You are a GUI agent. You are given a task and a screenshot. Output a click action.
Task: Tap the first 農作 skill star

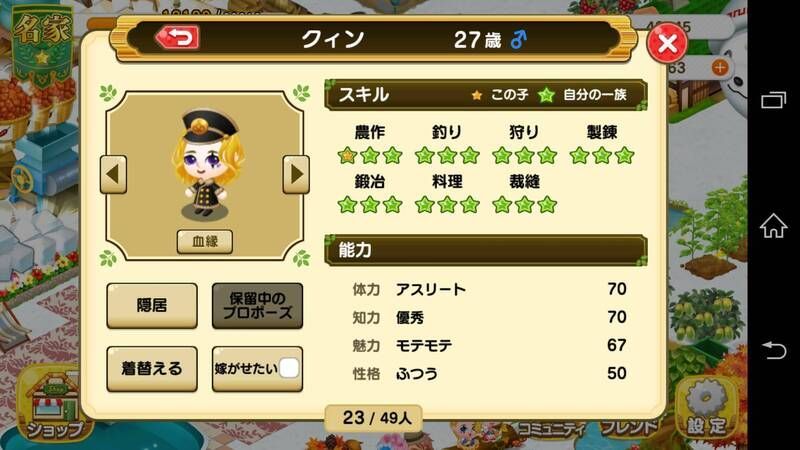point(347,155)
